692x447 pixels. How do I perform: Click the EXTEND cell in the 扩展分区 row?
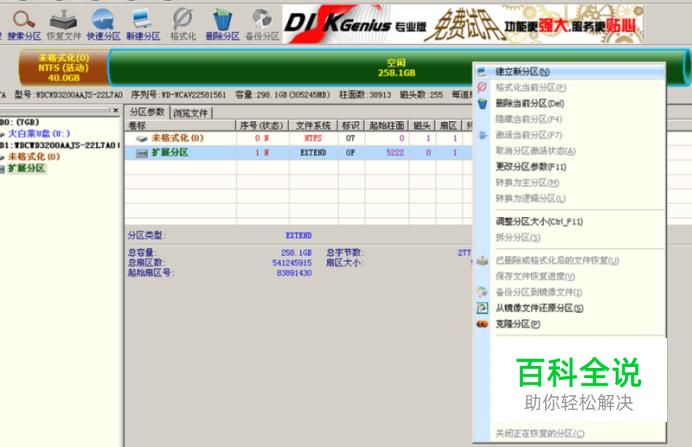coord(313,153)
